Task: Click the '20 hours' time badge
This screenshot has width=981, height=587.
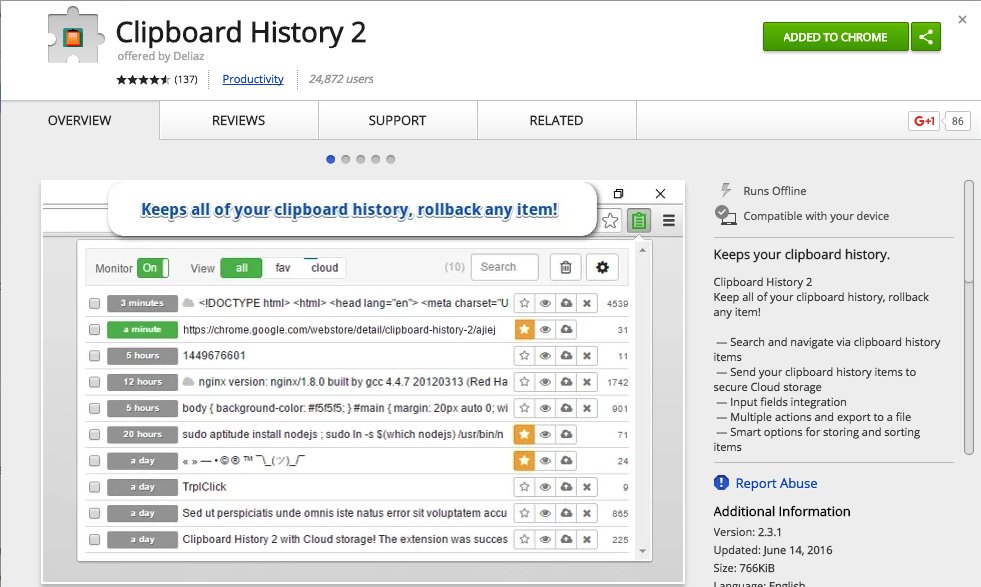Action: tap(142, 434)
